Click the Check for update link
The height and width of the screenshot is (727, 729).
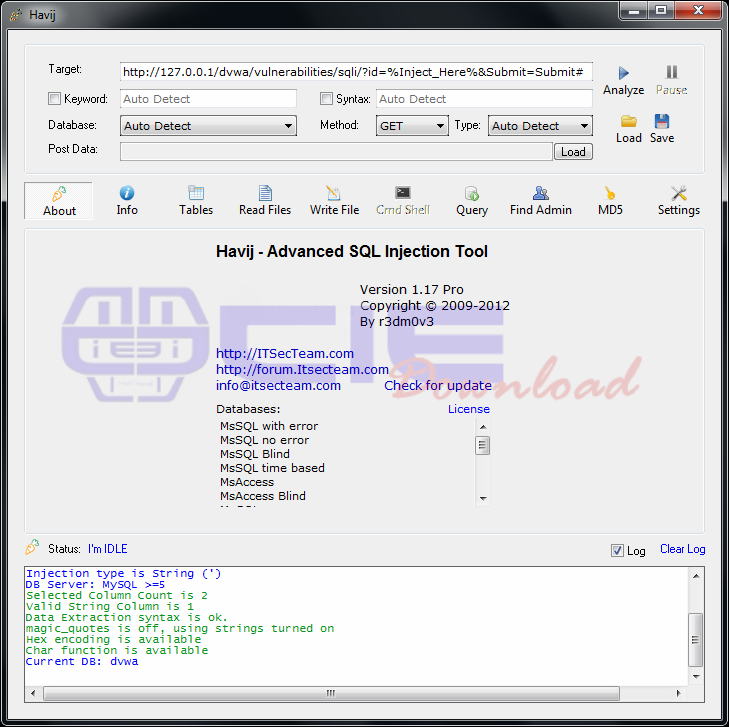(x=437, y=385)
